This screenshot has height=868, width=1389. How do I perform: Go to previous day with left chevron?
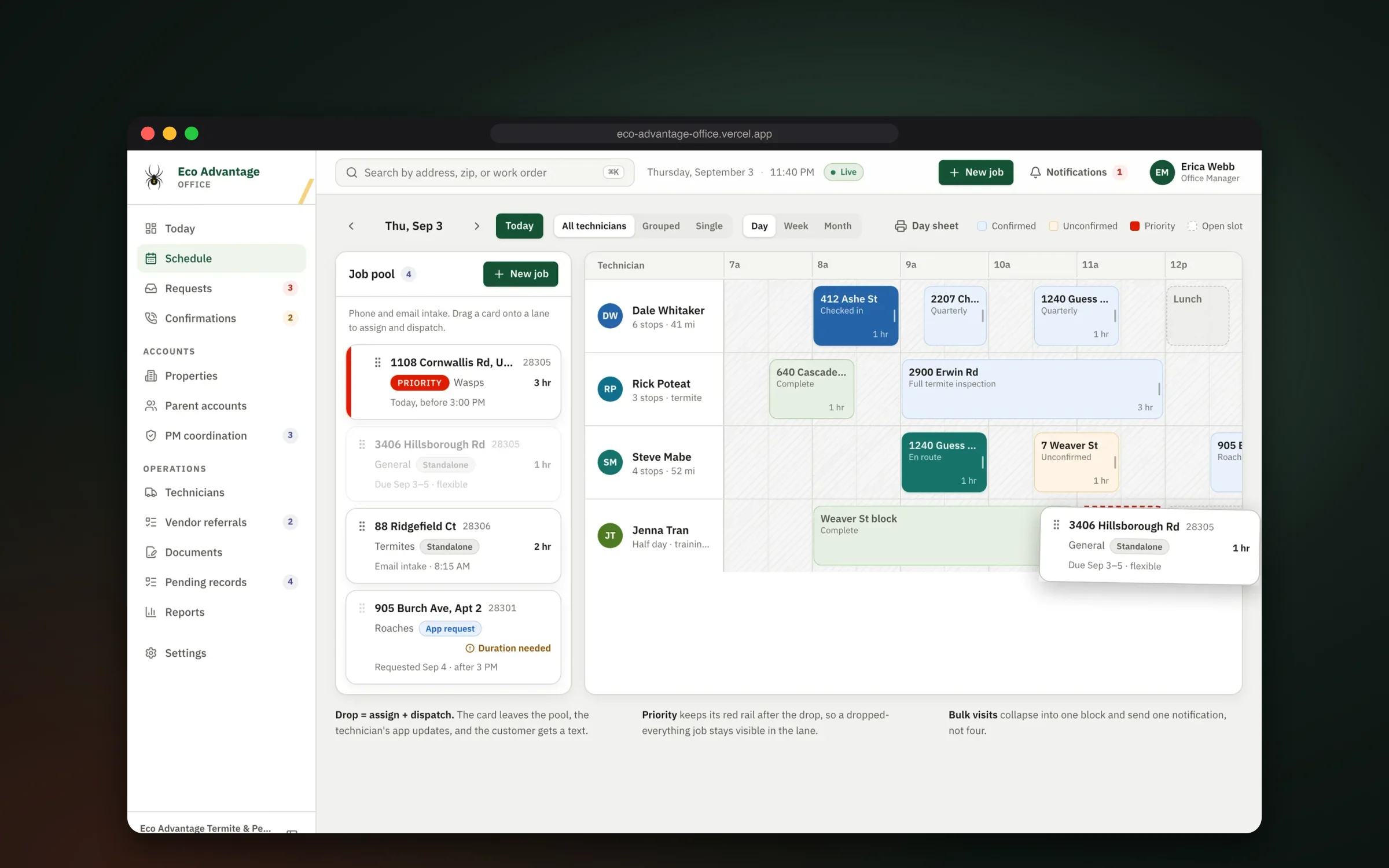351,226
